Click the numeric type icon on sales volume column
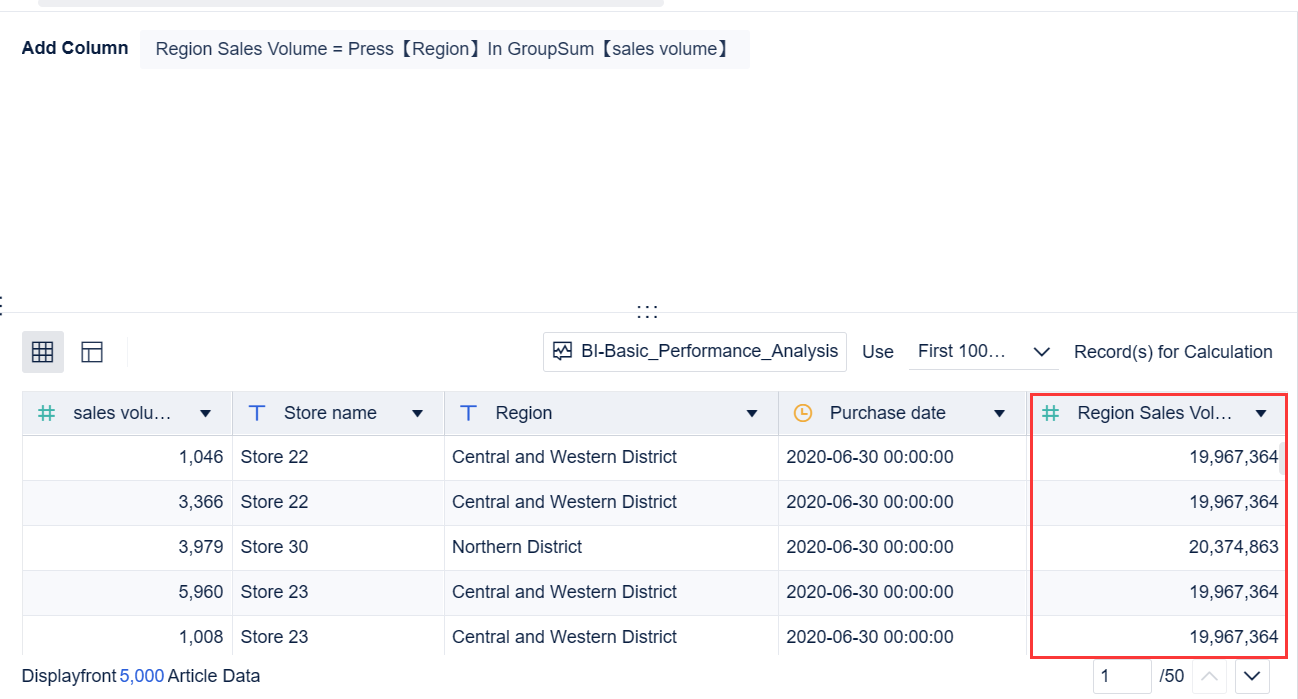 tap(46, 412)
